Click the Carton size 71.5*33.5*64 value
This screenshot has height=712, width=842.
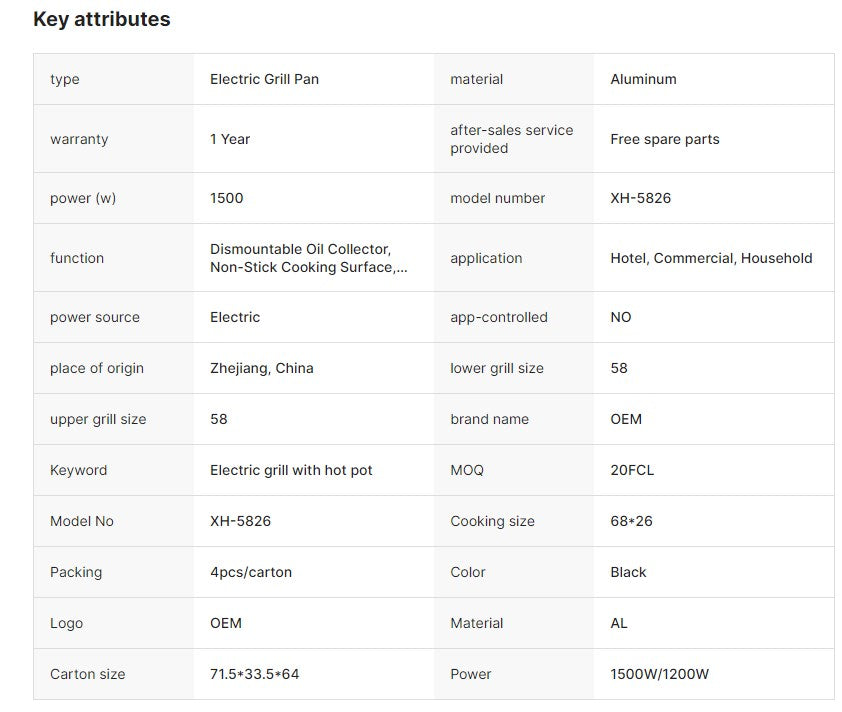click(255, 674)
